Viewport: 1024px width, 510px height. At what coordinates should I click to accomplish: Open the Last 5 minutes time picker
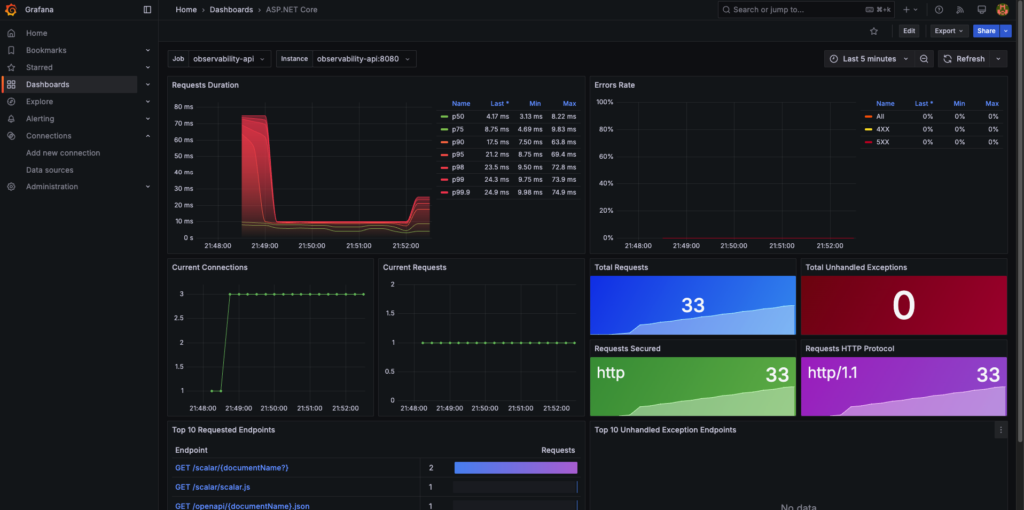pos(869,59)
